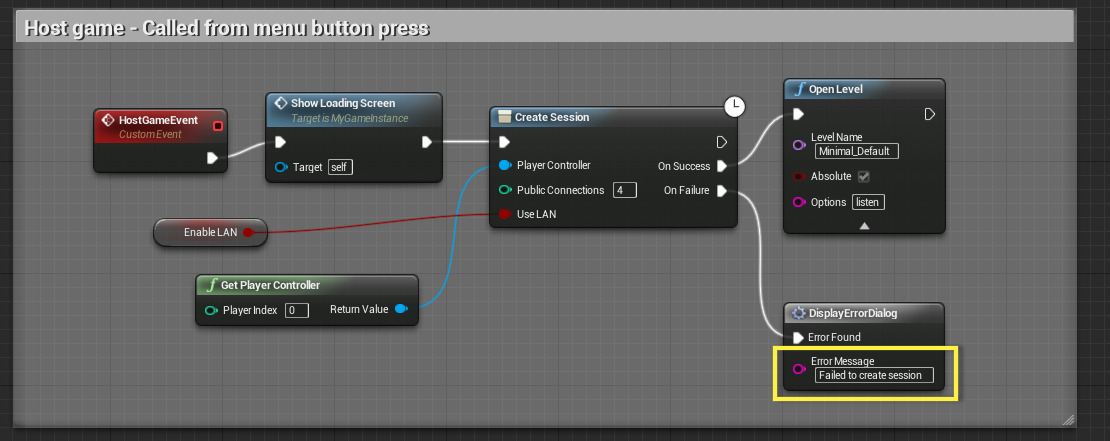The image size is (1110, 441).
Task: Click the latent clock icon on Create Session
Action: pos(736,106)
